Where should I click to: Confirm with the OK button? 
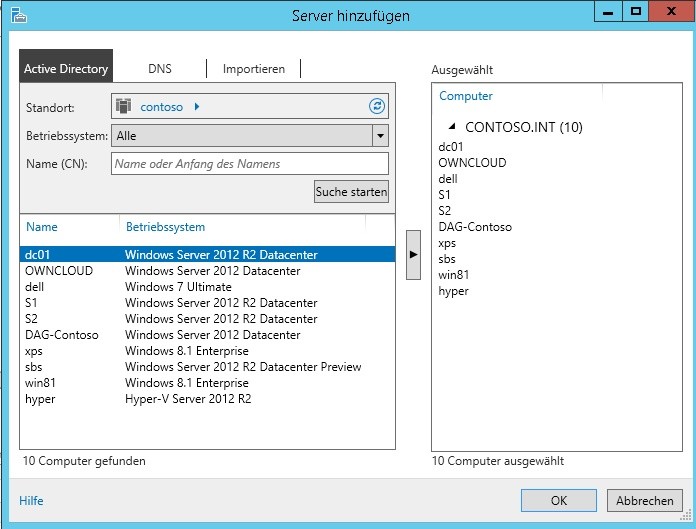click(558, 501)
